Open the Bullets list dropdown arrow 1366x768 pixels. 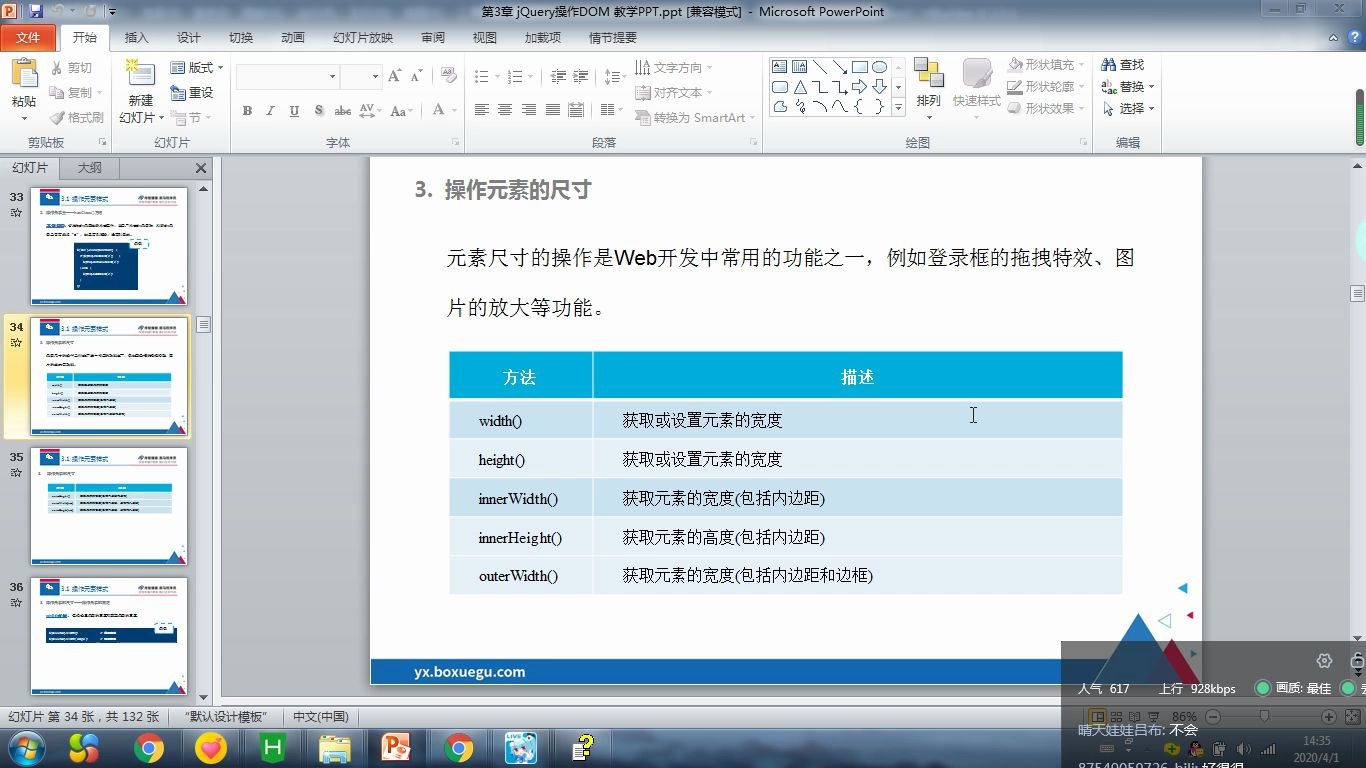tap(497, 76)
